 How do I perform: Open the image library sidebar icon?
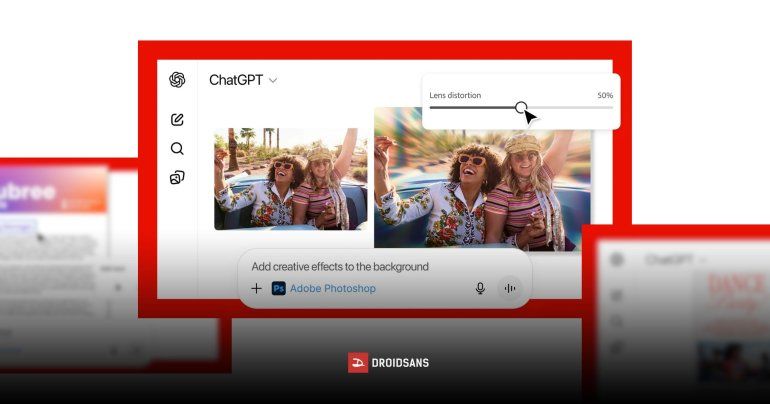point(177,178)
